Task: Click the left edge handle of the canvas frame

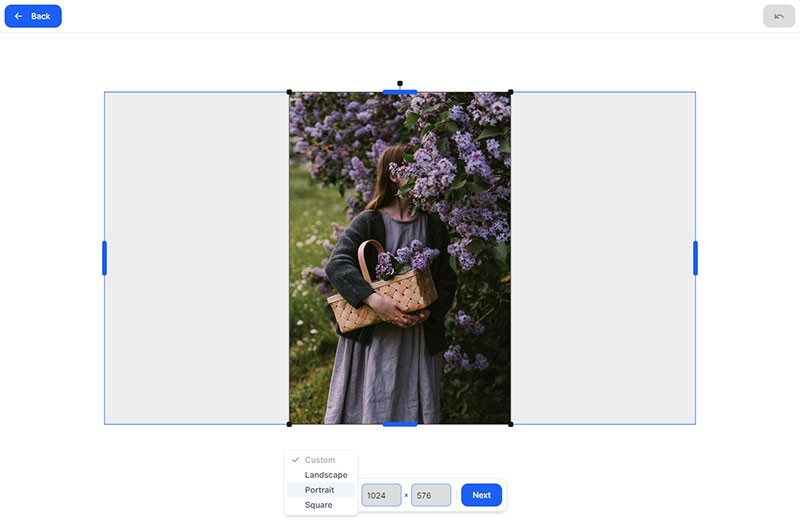Action: coord(105,258)
